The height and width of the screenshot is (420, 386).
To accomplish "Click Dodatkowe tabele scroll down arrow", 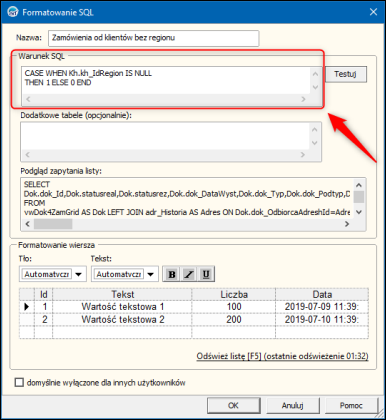I will click(314, 143).
